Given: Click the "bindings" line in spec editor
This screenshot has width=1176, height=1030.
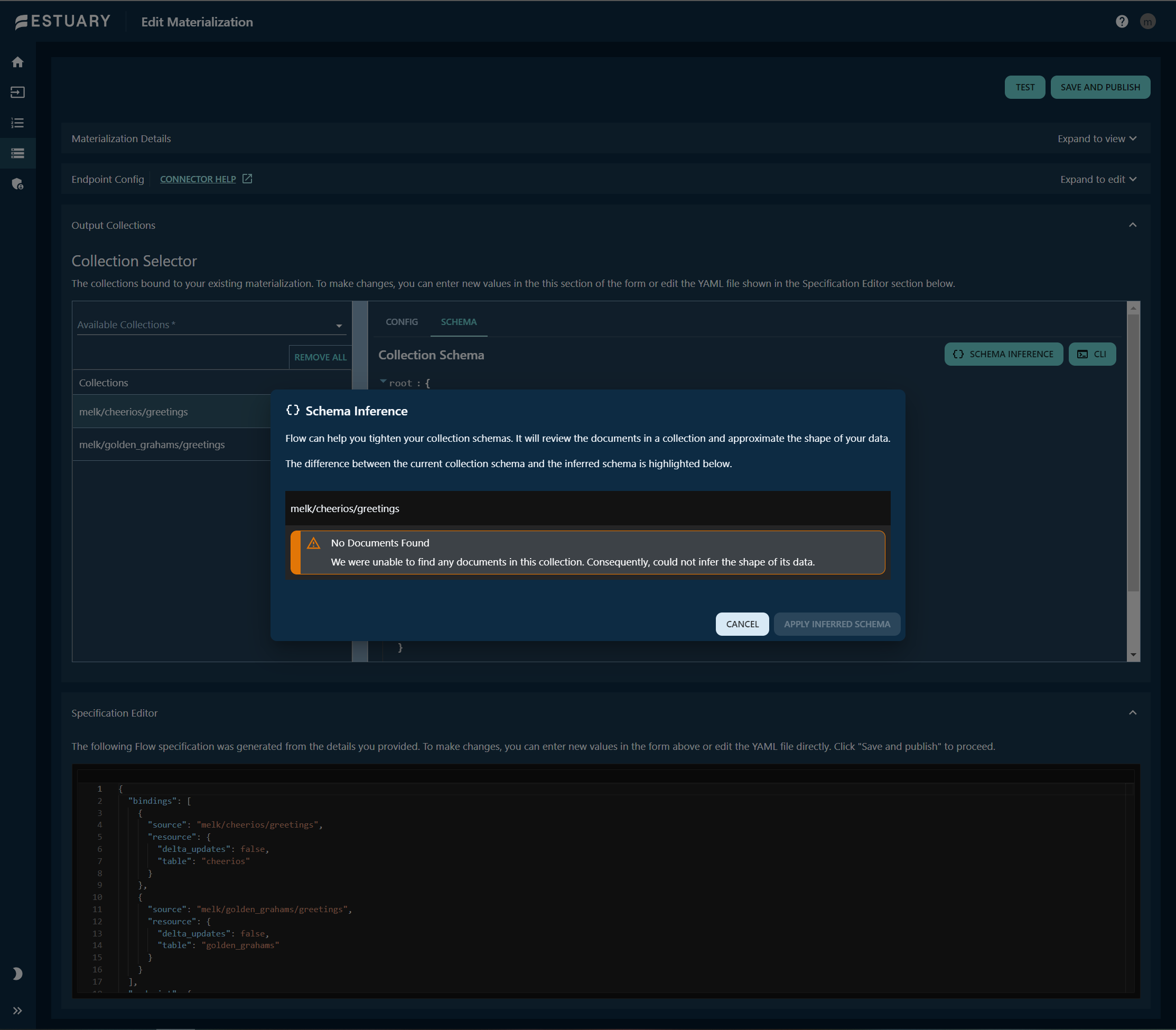Looking at the screenshot, I should tap(159, 801).
